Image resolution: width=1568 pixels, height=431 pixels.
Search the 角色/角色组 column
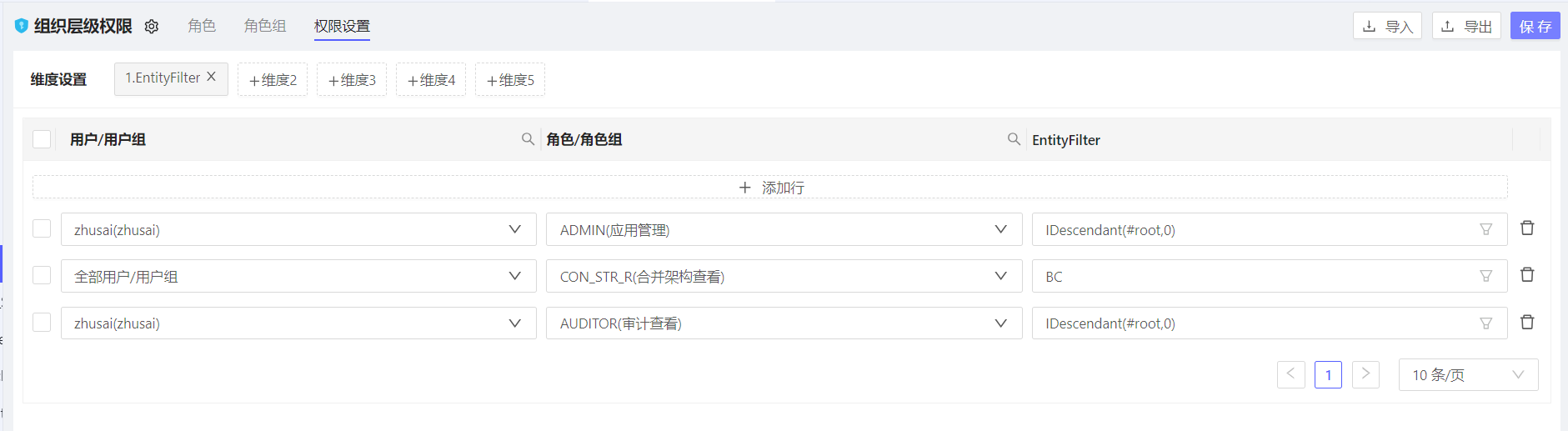1014,139
